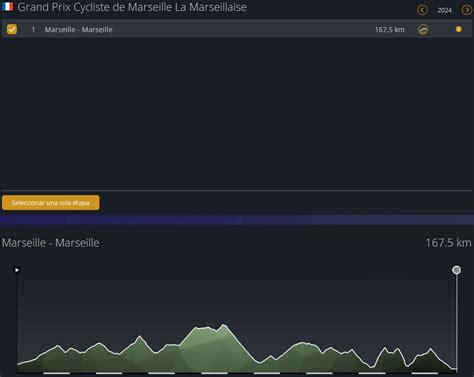The width and height of the screenshot is (474, 377).
Task: Click the highest peak of elevation profile
Action: coord(224,325)
